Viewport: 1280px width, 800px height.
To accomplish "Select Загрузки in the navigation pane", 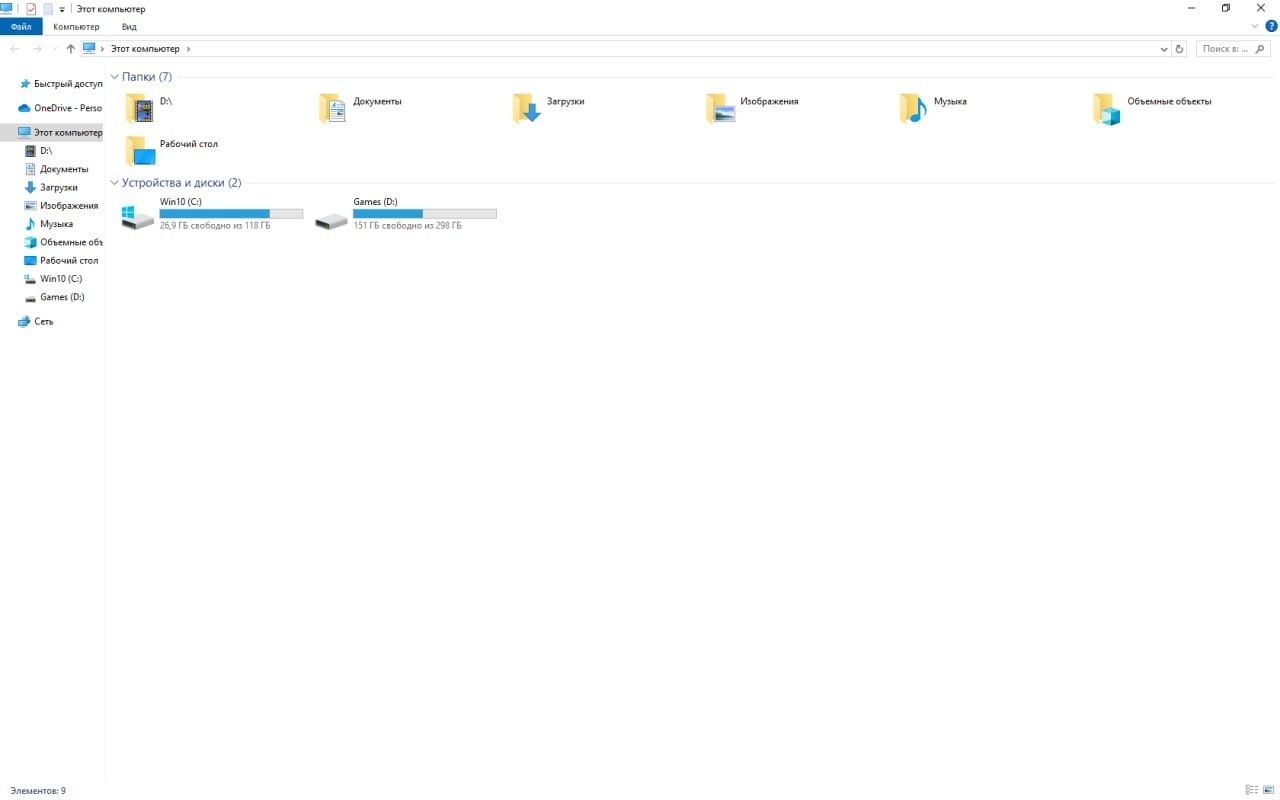I will tap(52, 187).
